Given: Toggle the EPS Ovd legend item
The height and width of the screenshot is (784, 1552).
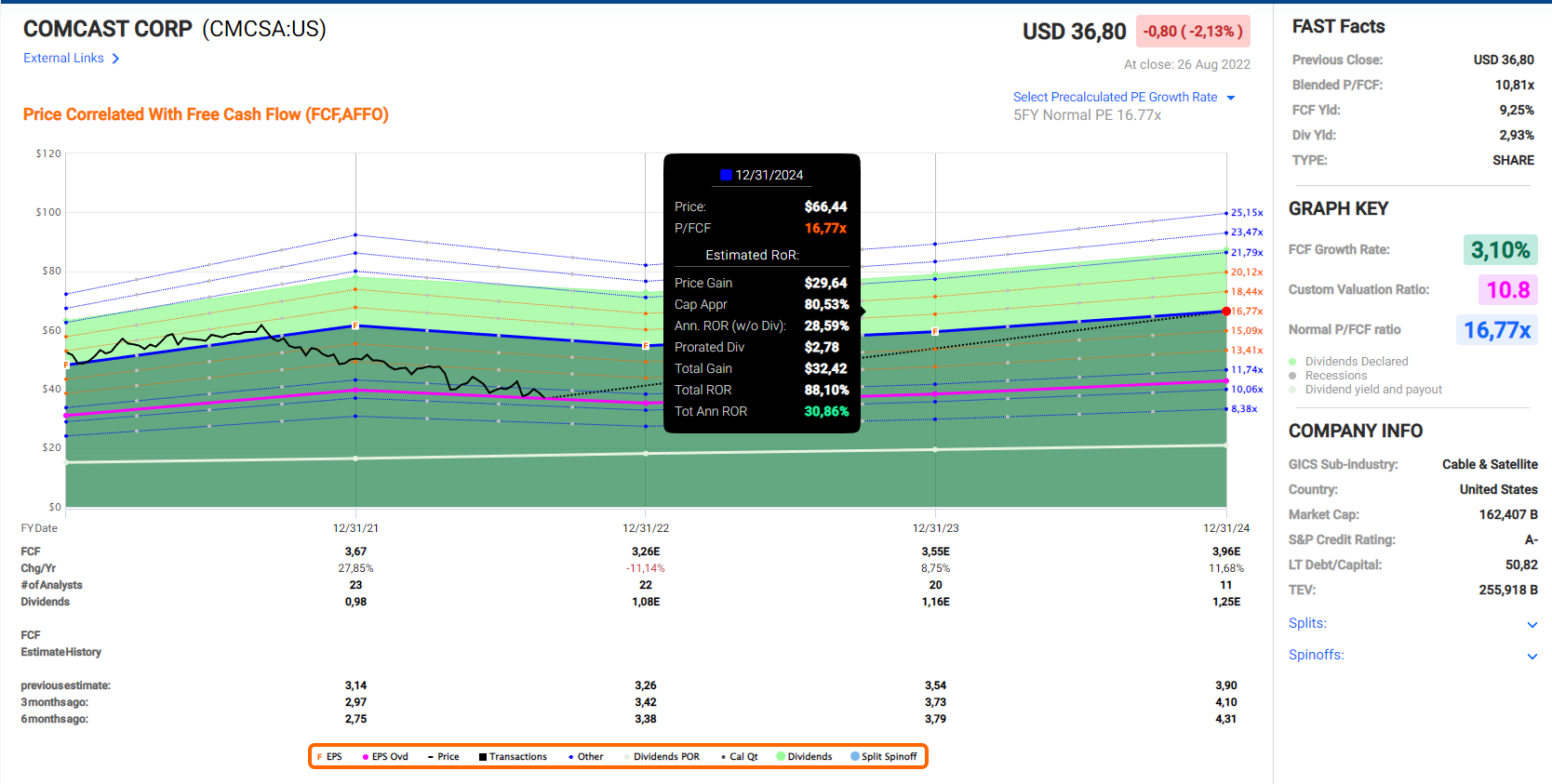Looking at the screenshot, I should pos(385,757).
